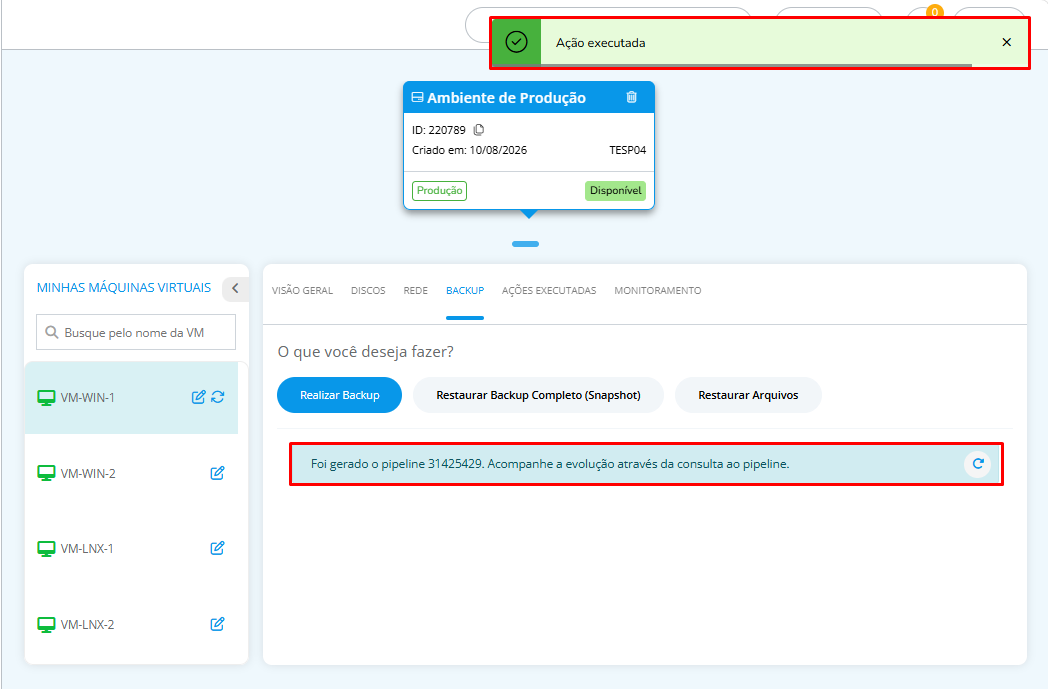
Task: Open the Monitoramento tab
Action: click(x=658, y=291)
